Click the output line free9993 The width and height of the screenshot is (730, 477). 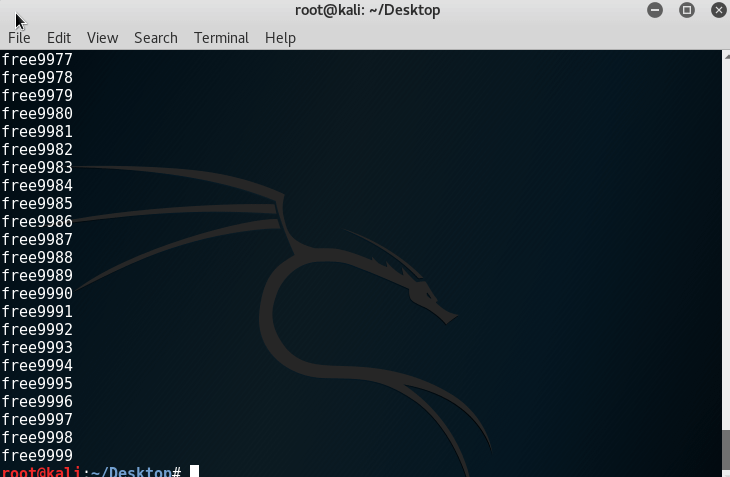(37, 347)
